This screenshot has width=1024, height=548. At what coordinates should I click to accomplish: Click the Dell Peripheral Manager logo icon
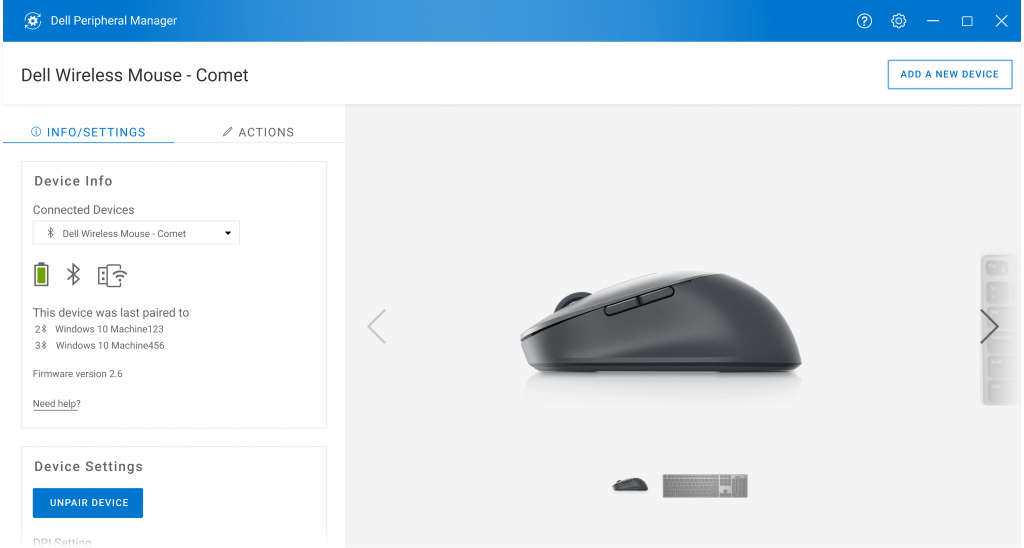pos(33,21)
